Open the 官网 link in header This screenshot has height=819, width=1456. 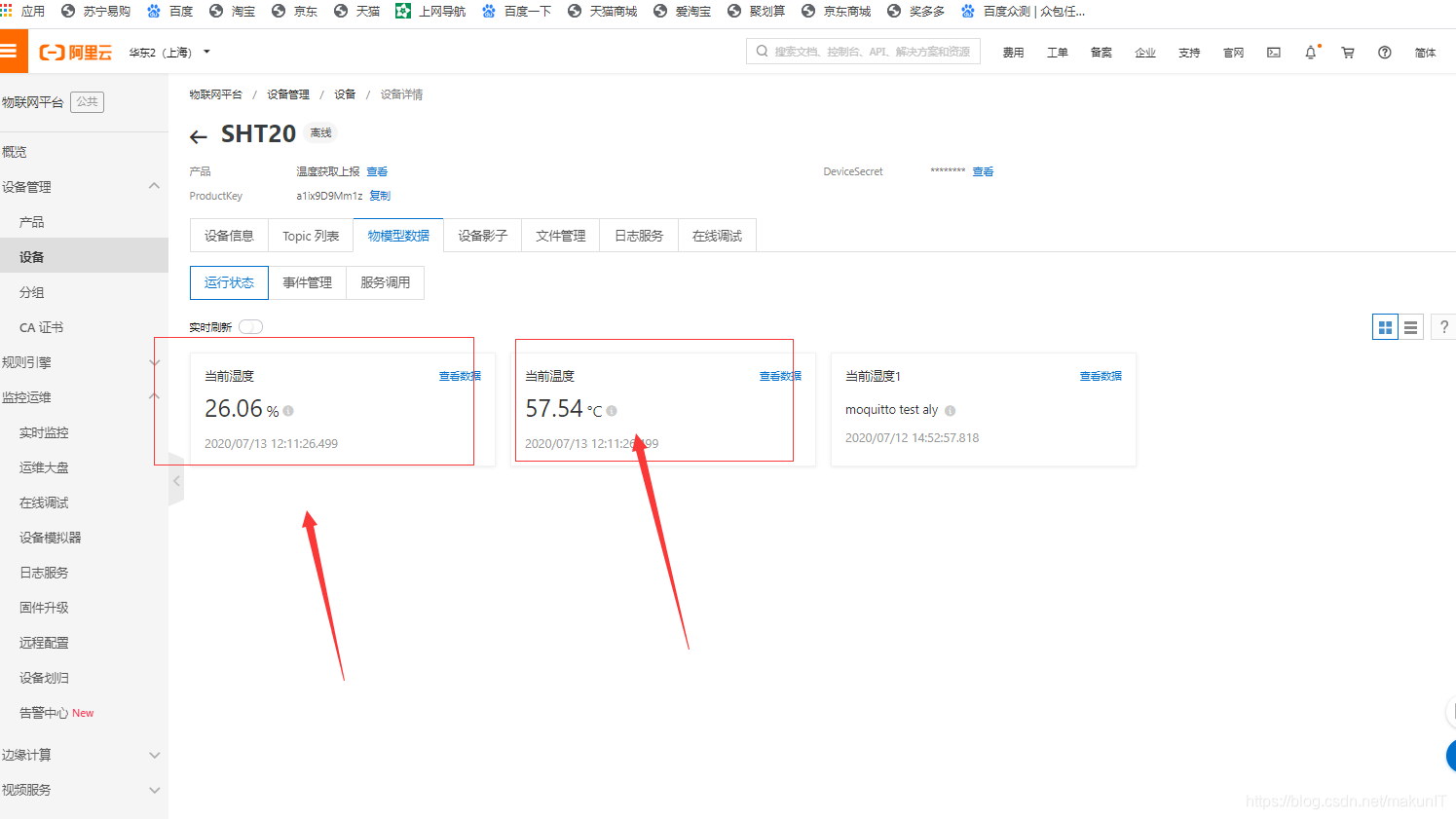[x=1233, y=53]
